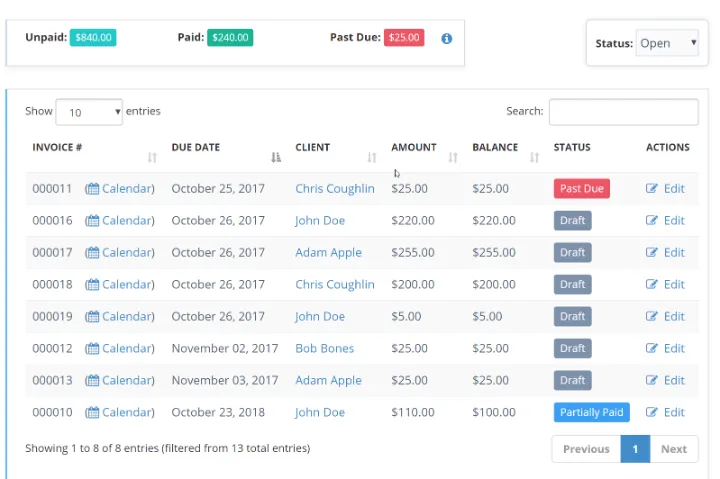Screen dimensions: 720x479
Task: Click Edit link text for invoice 000010
Action: [x=674, y=412]
